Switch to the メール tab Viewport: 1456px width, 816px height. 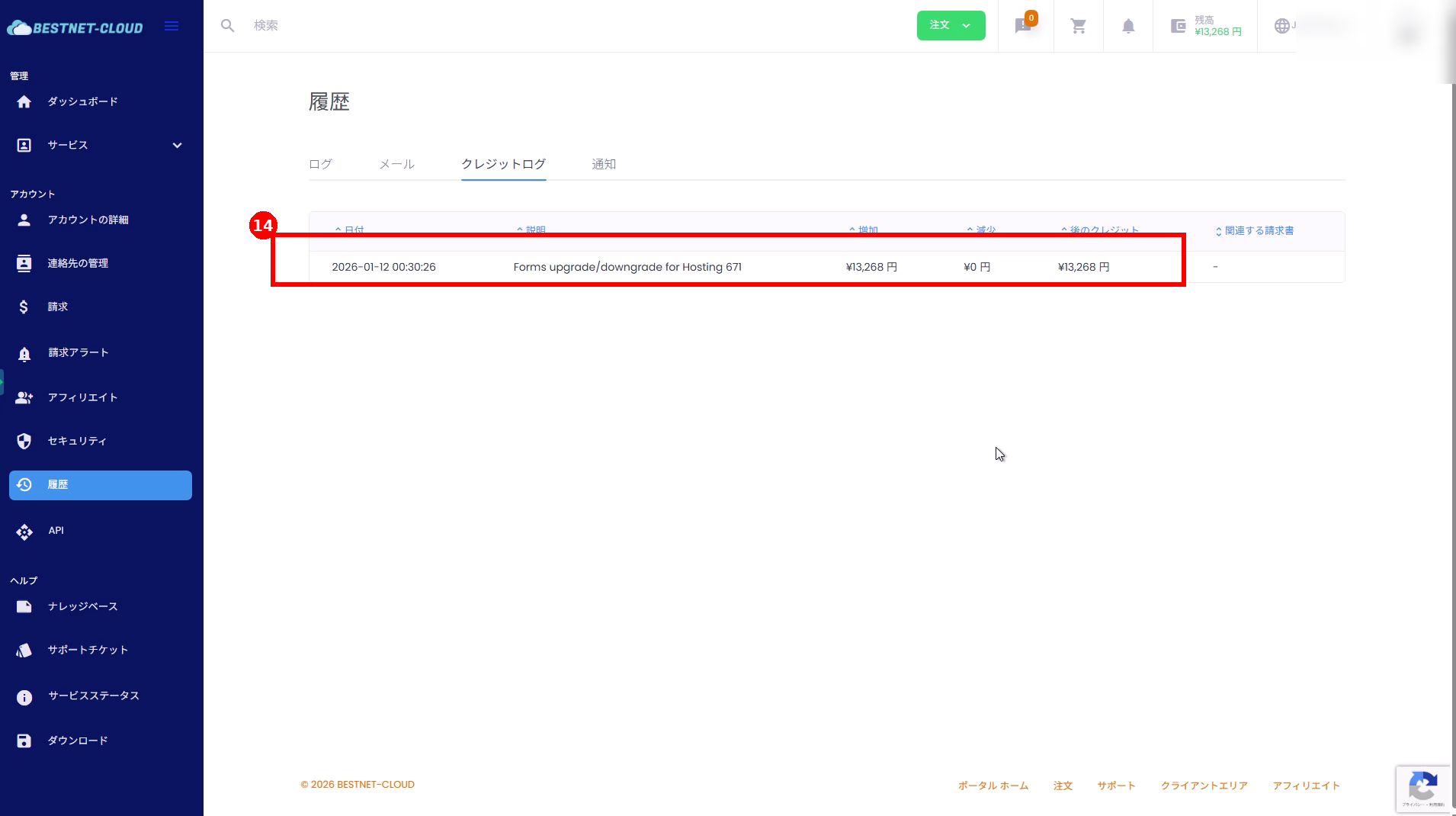pyautogui.click(x=396, y=164)
